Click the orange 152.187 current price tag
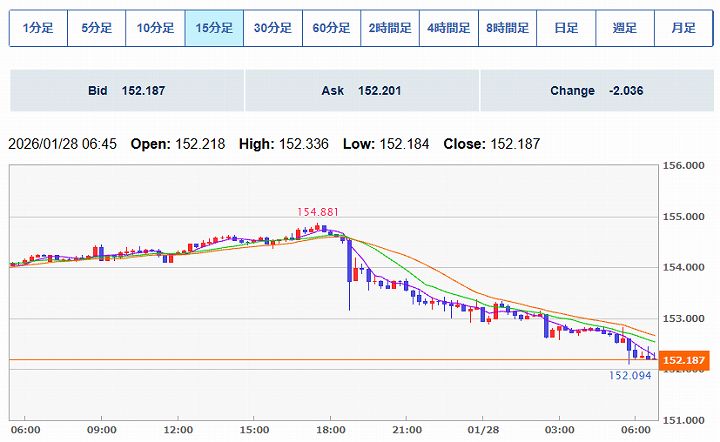This screenshot has height=442, width=720. [686, 360]
